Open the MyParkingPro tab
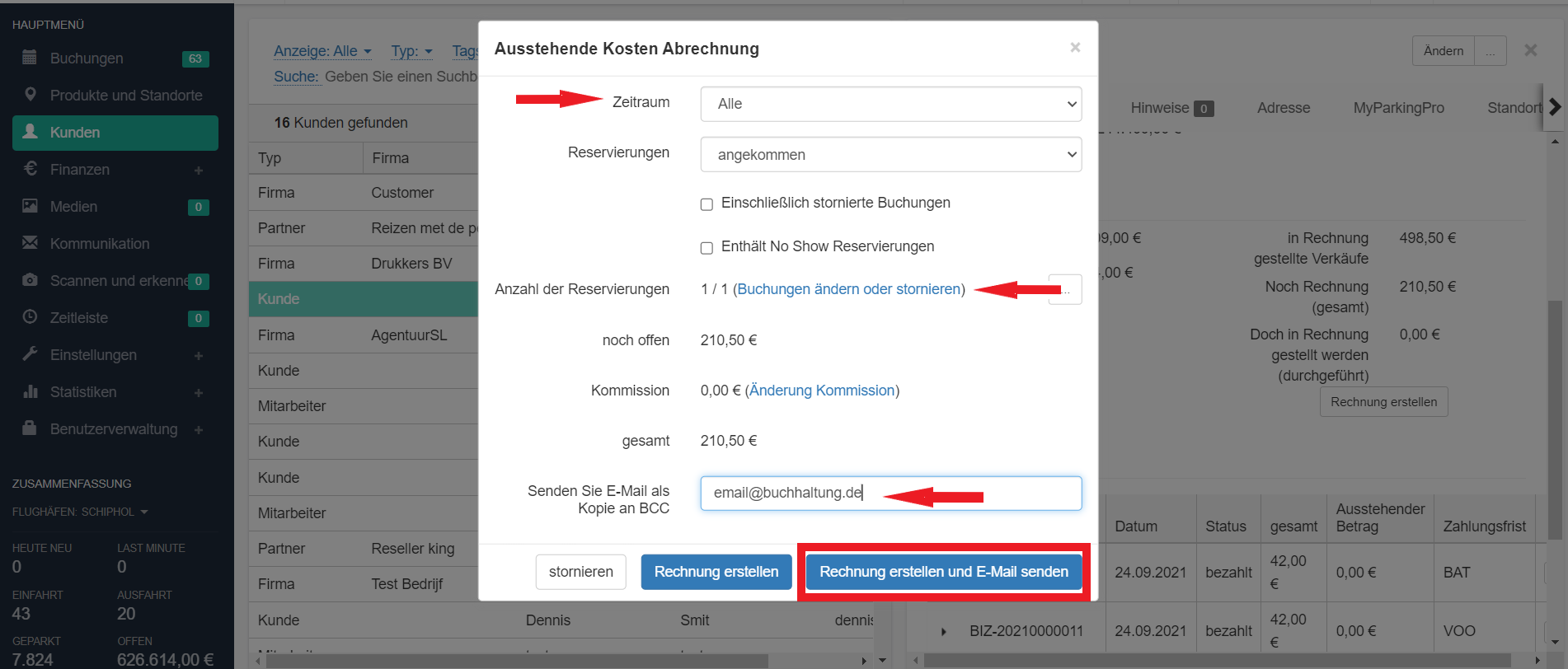The image size is (1568, 669). [x=1398, y=108]
